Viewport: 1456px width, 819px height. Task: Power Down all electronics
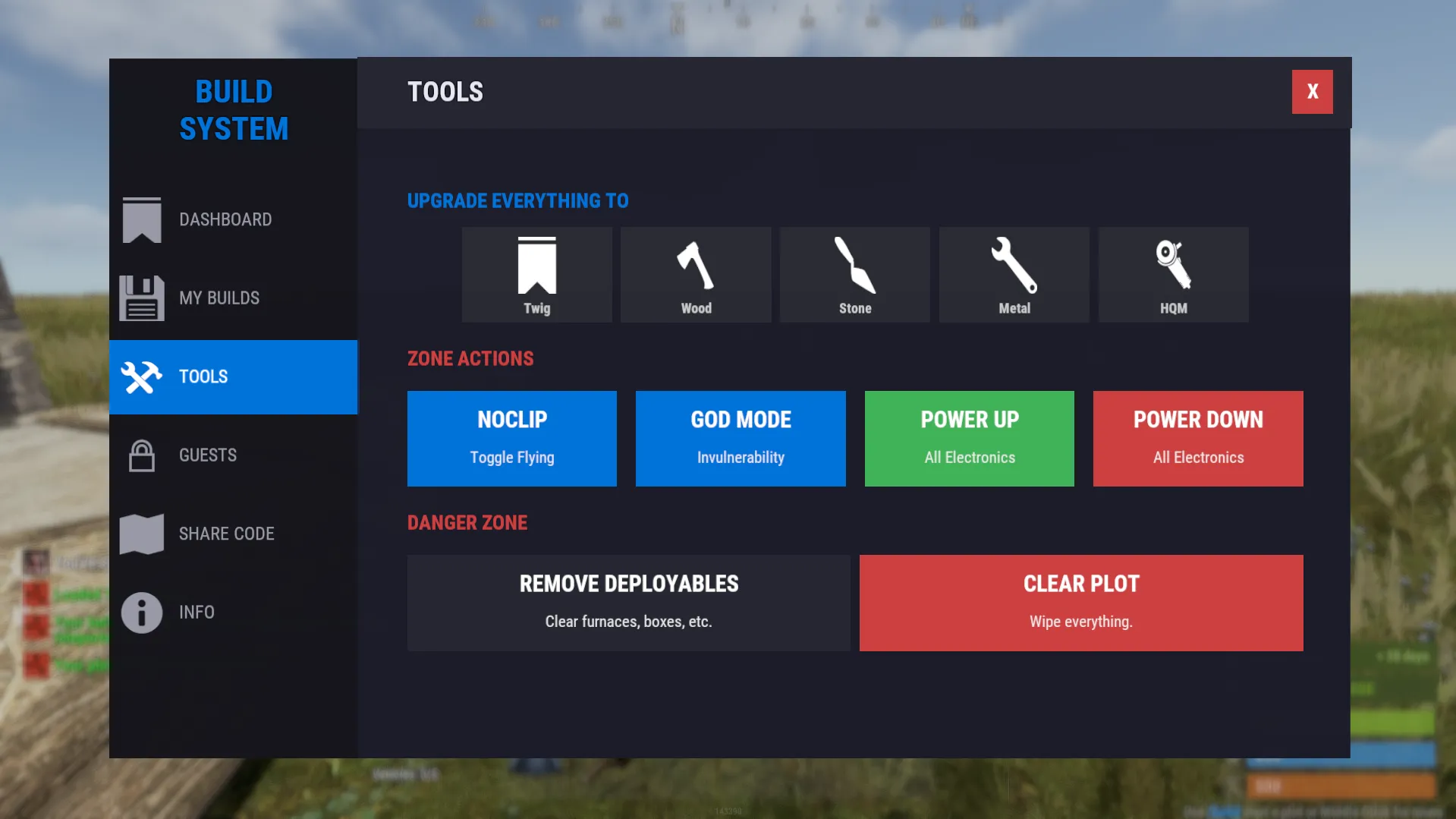(x=1198, y=439)
